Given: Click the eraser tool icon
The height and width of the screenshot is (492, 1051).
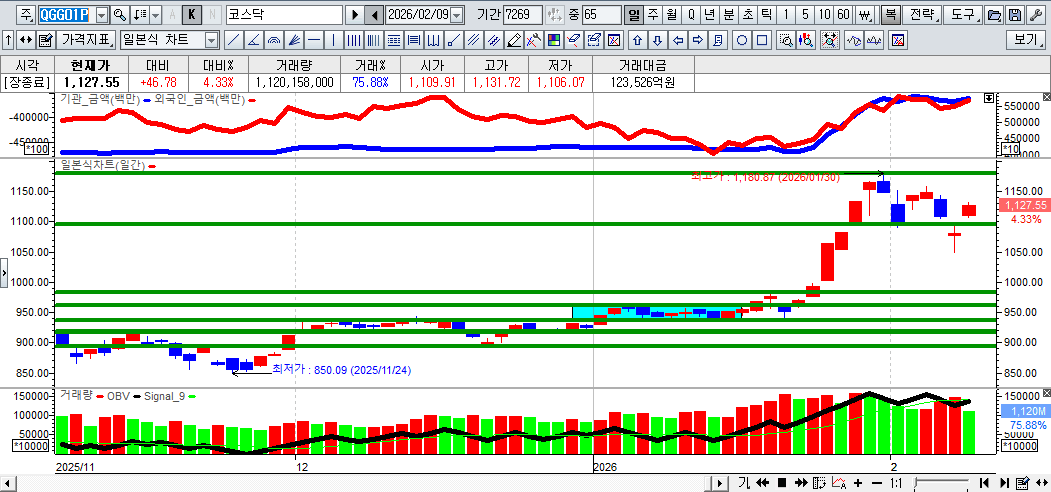Looking at the screenshot, I should click(513, 40).
